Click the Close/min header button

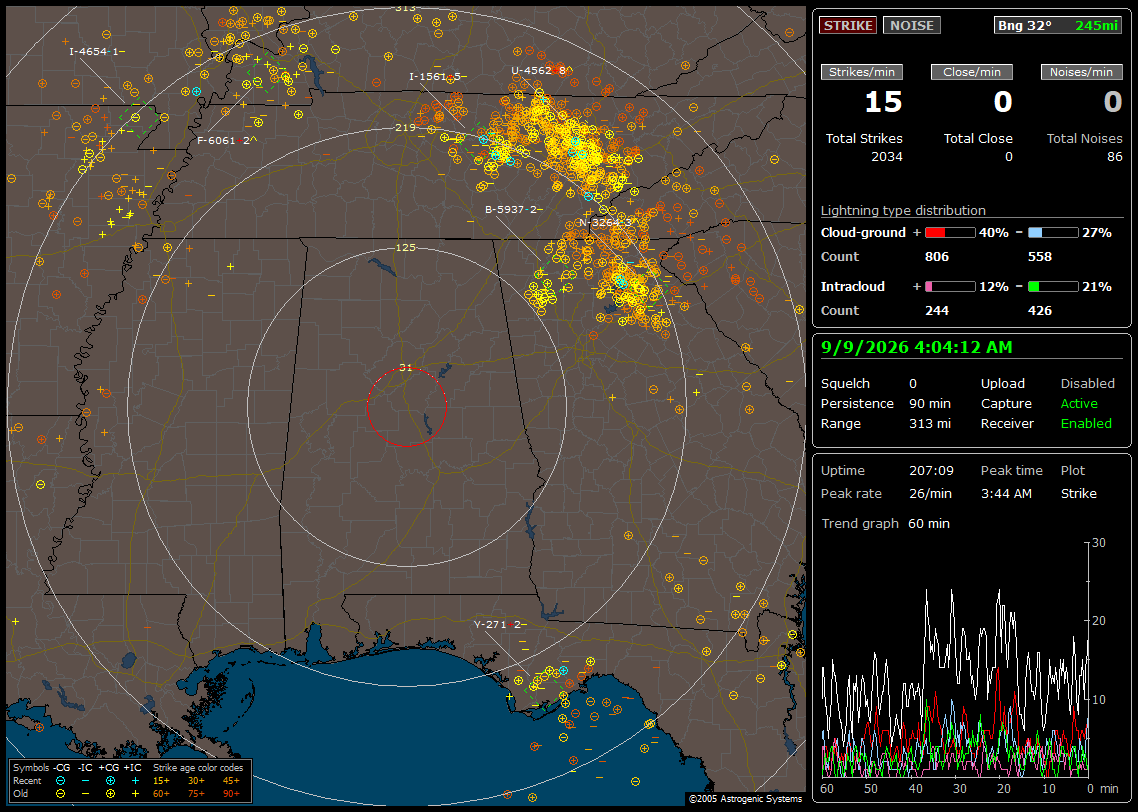[972, 72]
